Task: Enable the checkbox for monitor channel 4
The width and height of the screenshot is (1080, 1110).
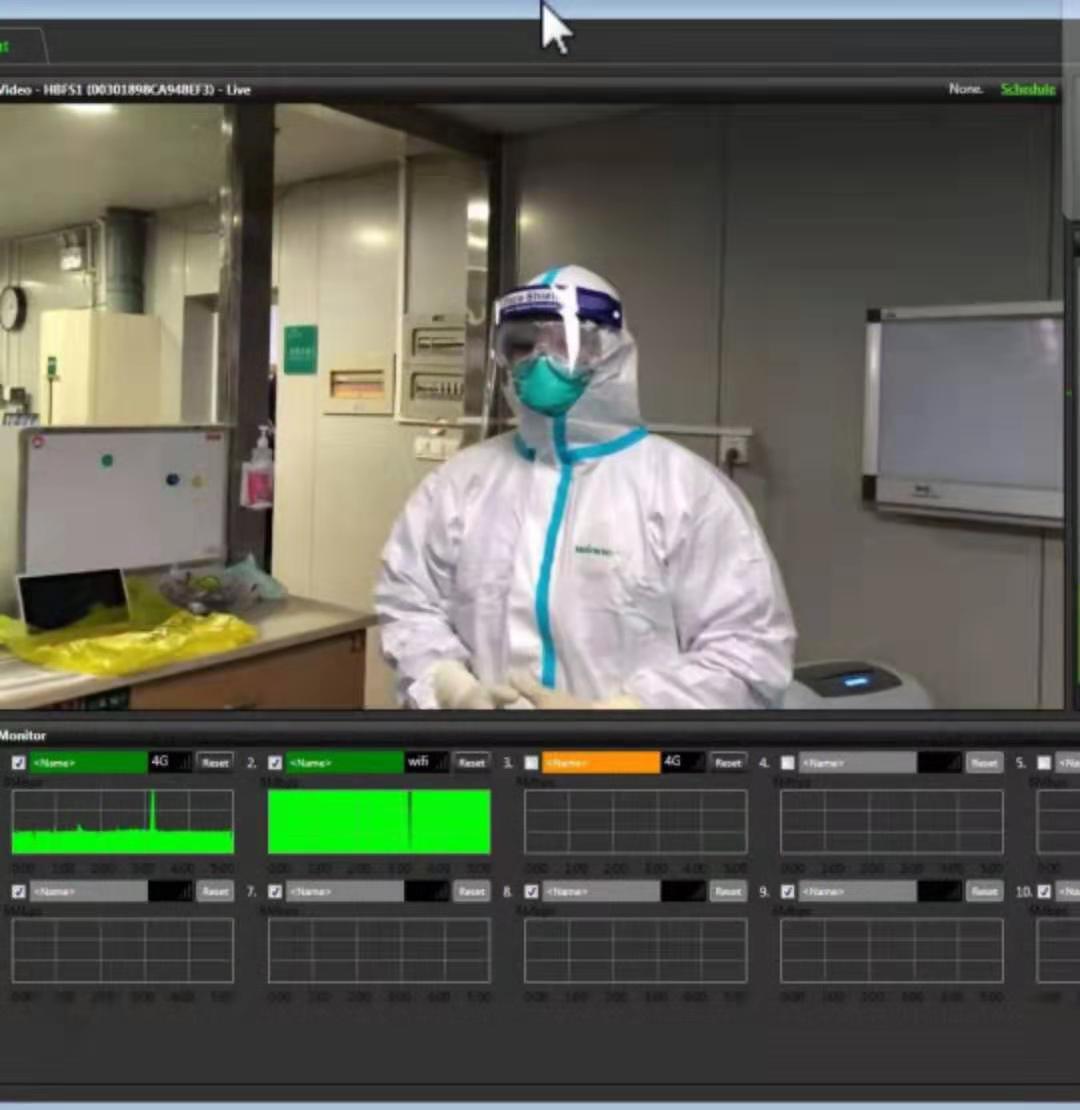Action: [x=788, y=762]
